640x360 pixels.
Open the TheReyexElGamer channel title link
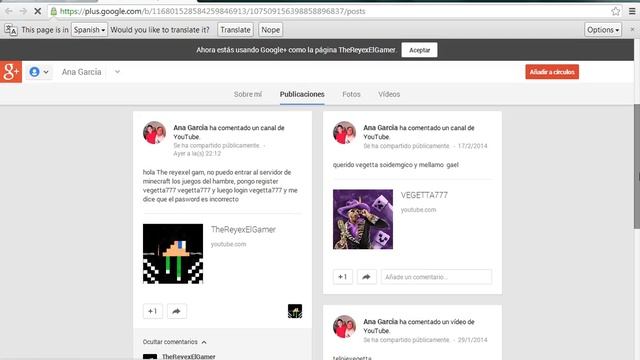coord(243,229)
